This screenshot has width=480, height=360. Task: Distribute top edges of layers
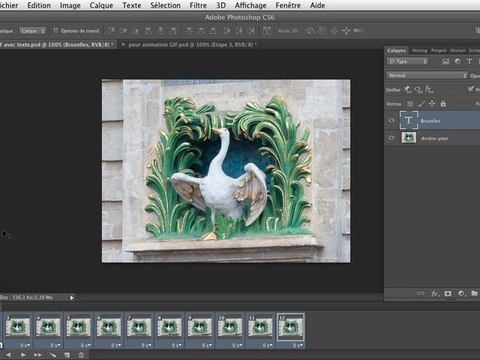189,31
